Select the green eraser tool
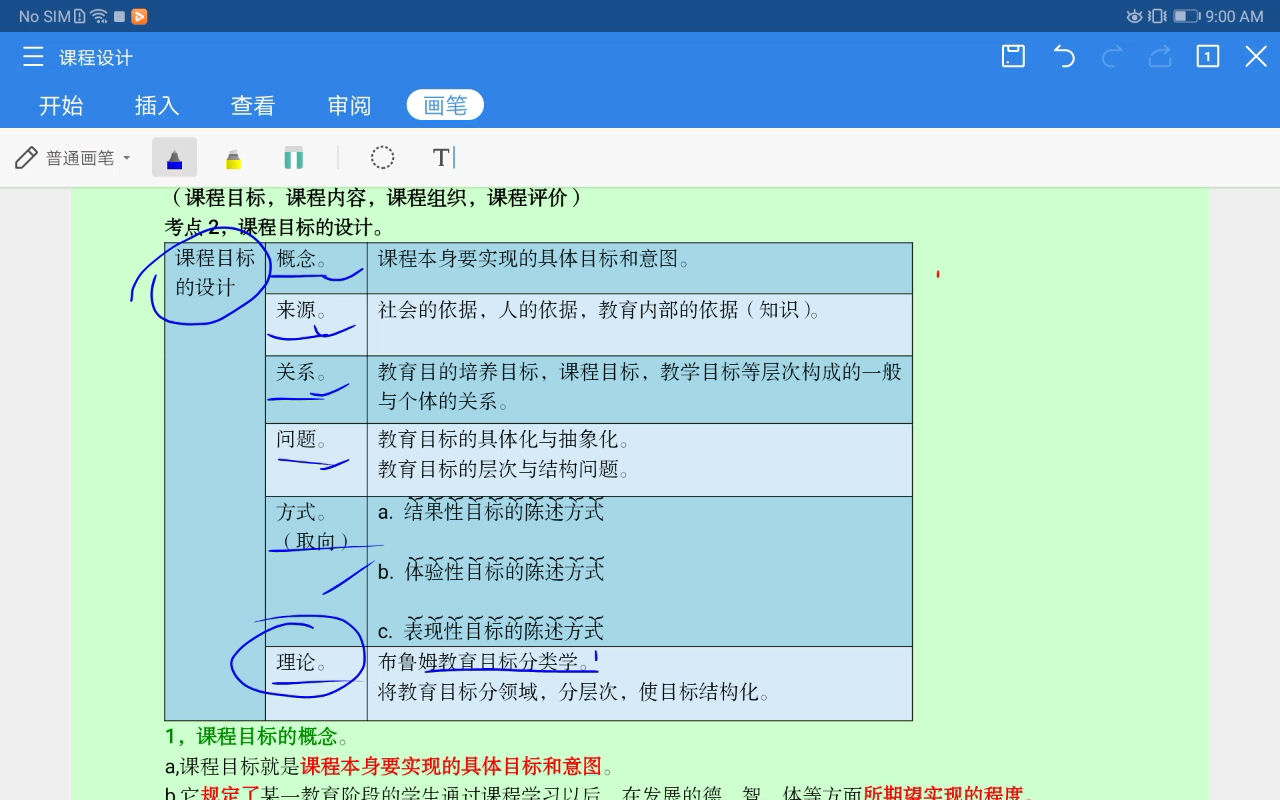Image resolution: width=1280 pixels, height=800 pixels. click(293, 158)
